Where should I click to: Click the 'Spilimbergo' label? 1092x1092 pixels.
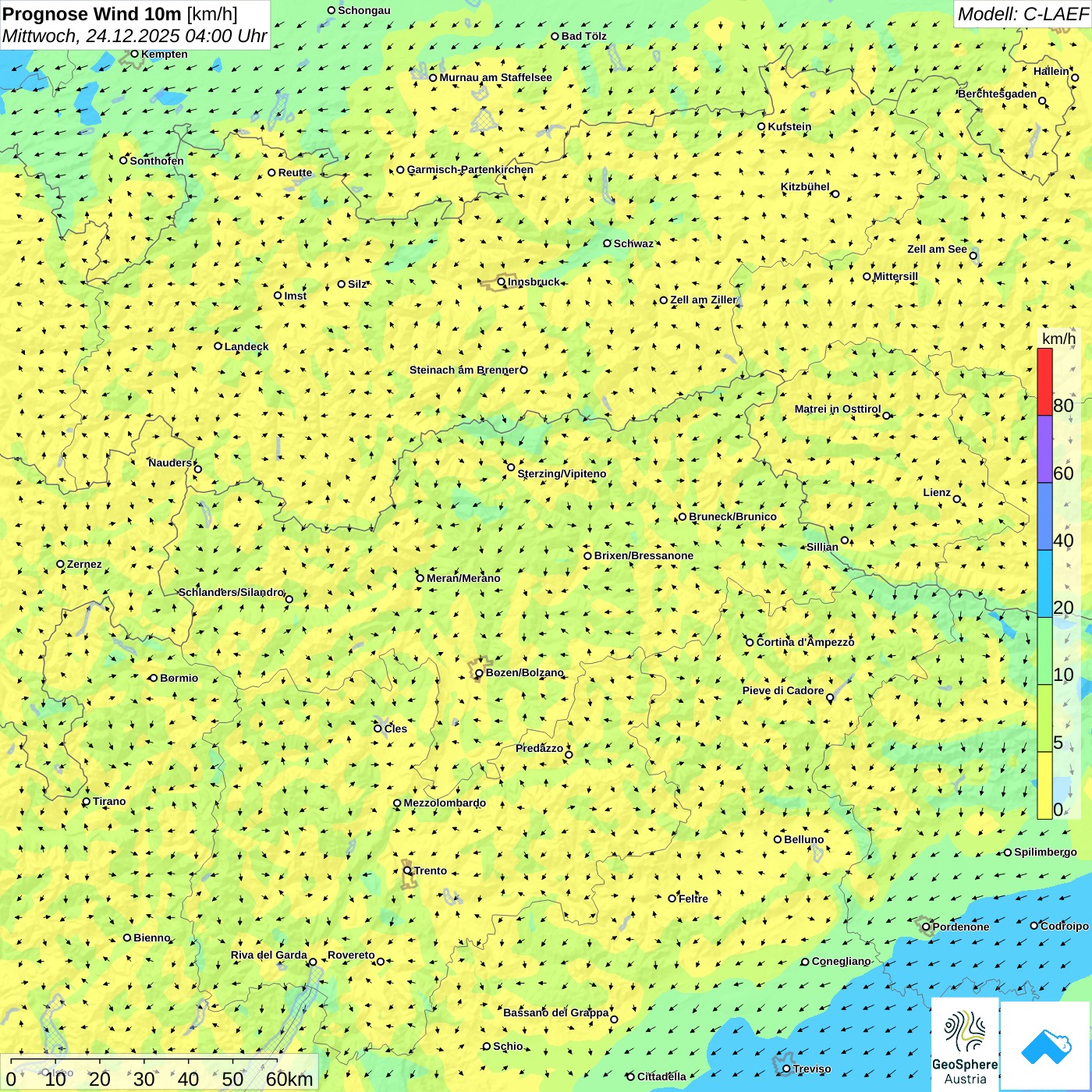[1045, 852]
